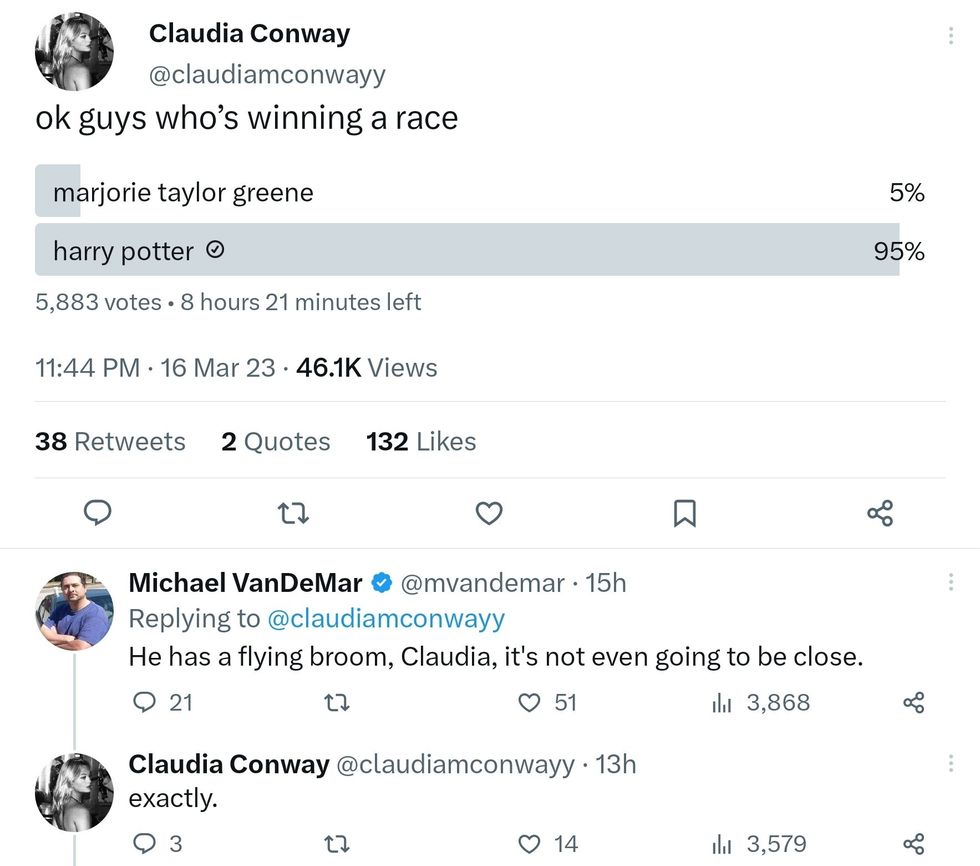Retweet Michael VanDeMar's flying broom reply
This screenshot has width=980, height=866.
tap(338, 703)
